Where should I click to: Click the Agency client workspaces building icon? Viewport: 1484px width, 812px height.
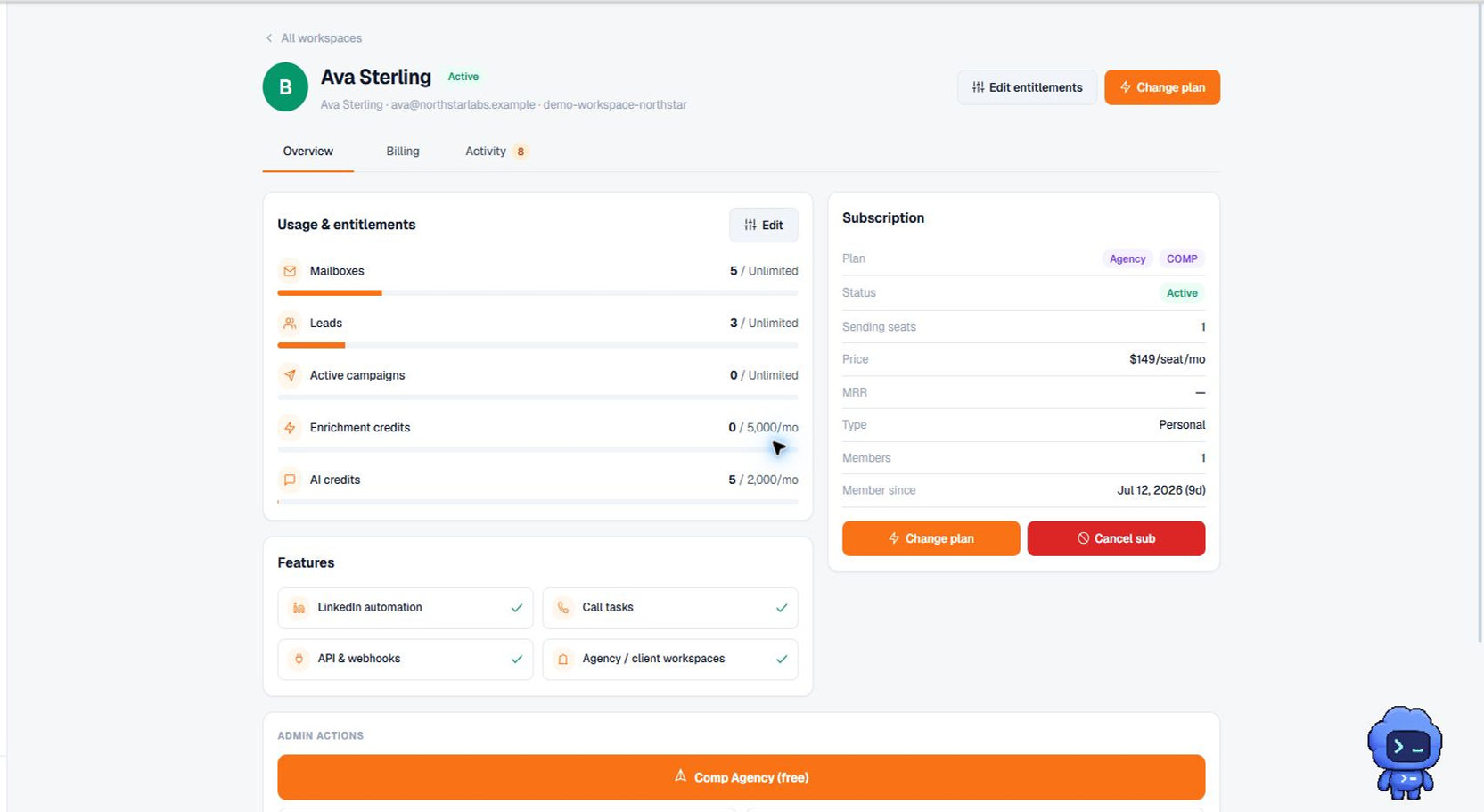click(563, 659)
